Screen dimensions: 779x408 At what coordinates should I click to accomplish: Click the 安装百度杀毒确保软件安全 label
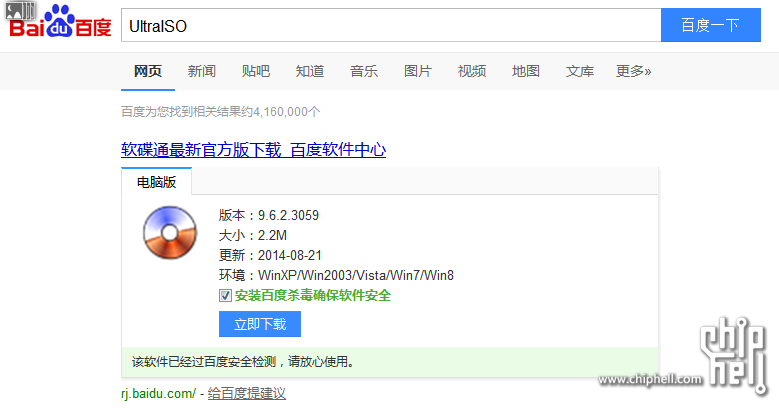[313, 296]
